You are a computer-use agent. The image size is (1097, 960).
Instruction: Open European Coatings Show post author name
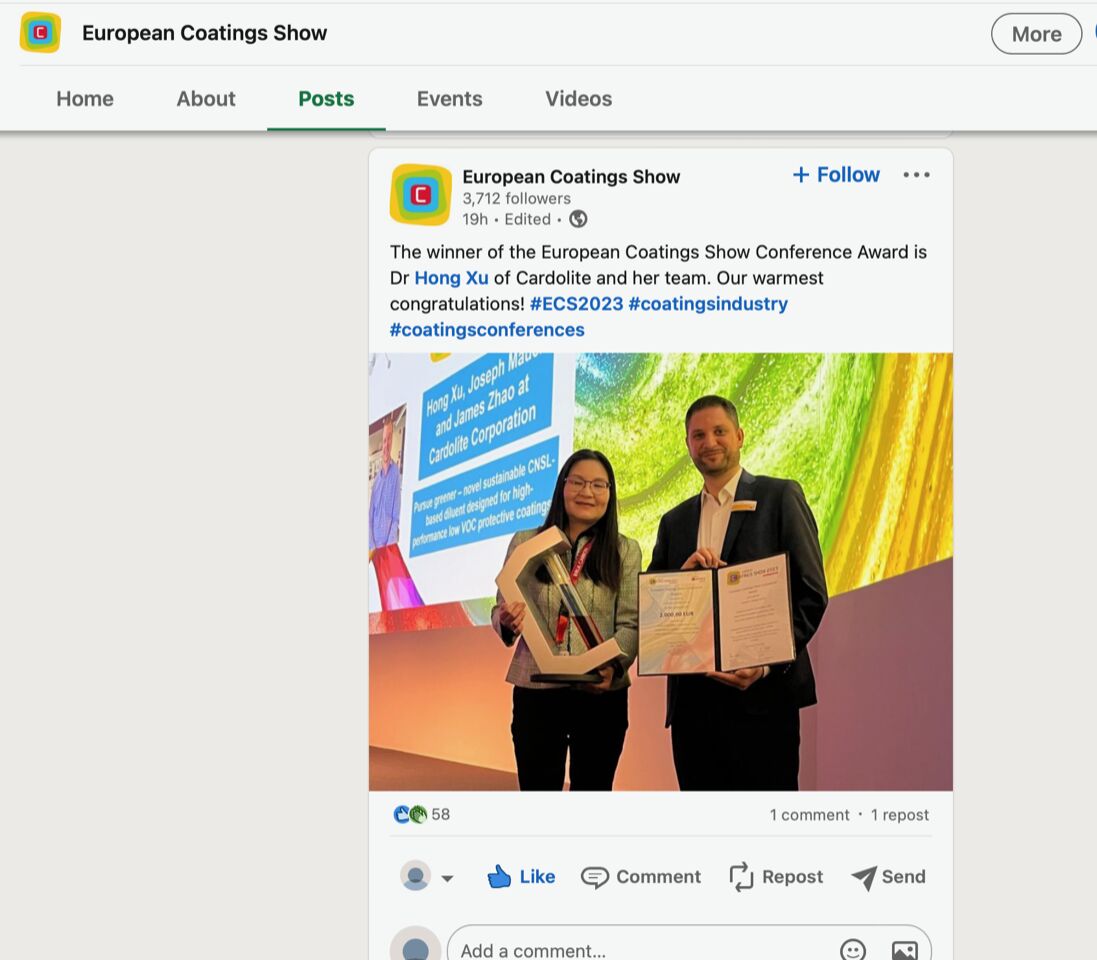571,177
